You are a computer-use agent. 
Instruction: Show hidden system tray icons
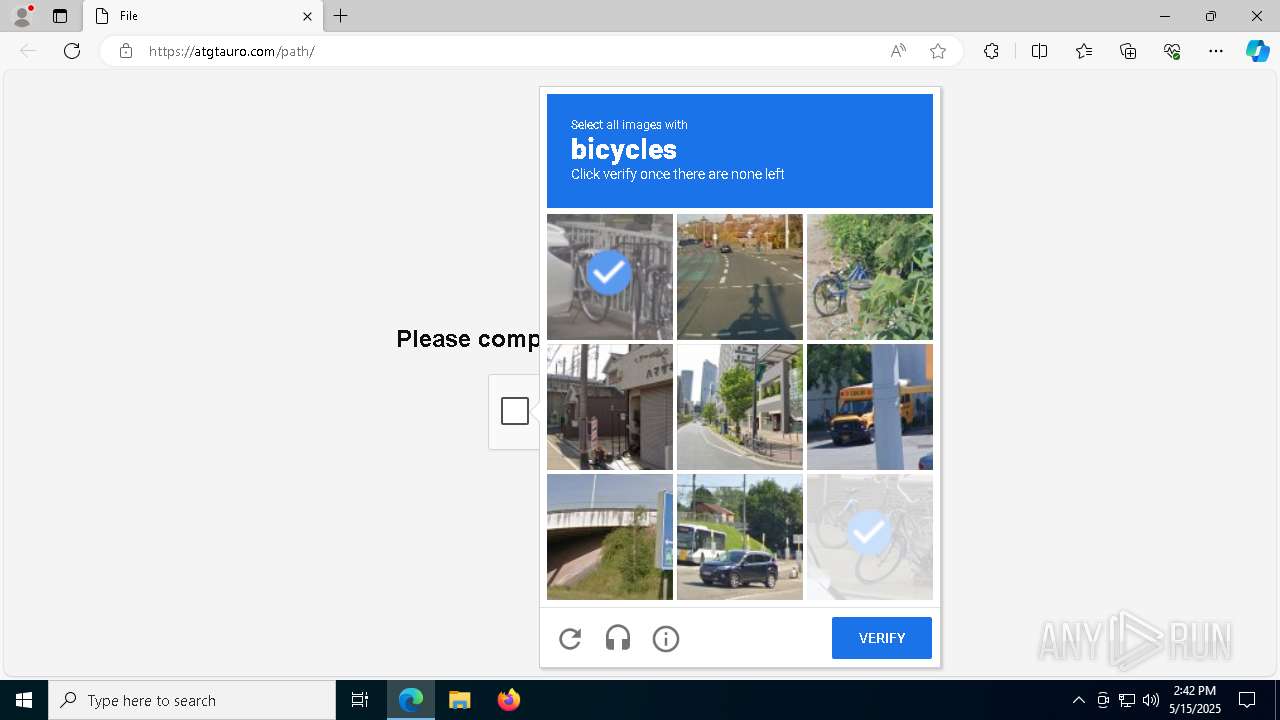coord(1078,700)
